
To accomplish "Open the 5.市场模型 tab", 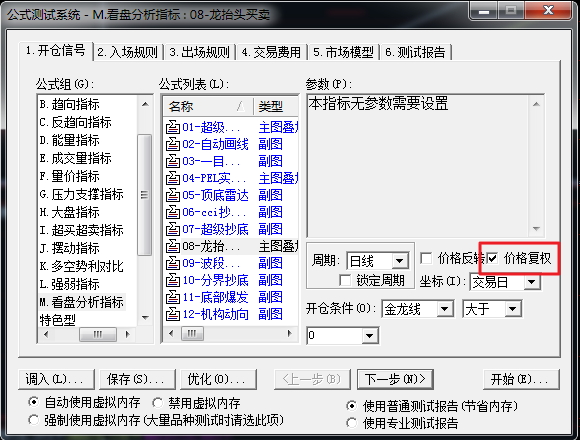I will click(x=343, y=52).
